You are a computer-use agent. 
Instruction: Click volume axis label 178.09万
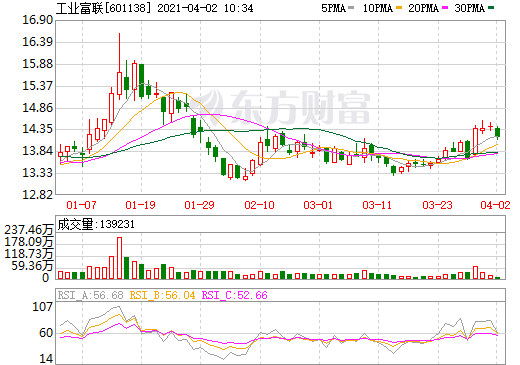(29, 242)
